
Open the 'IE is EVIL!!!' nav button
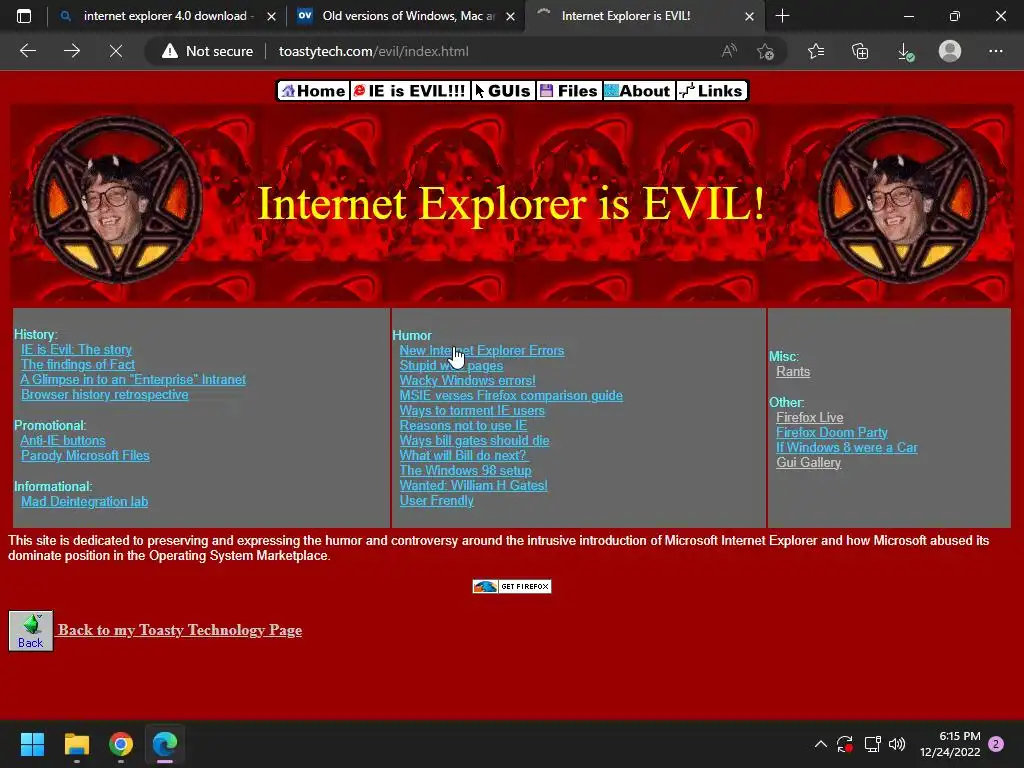click(410, 91)
